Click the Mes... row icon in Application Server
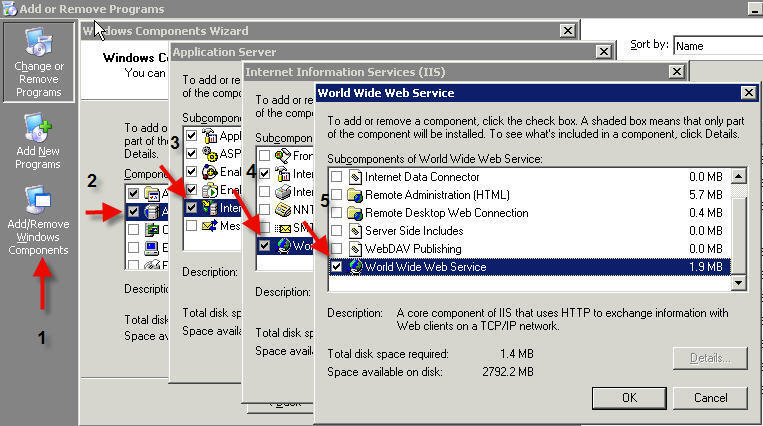The height and width of the screenshot is (426, 763). [x=210, y=225]
